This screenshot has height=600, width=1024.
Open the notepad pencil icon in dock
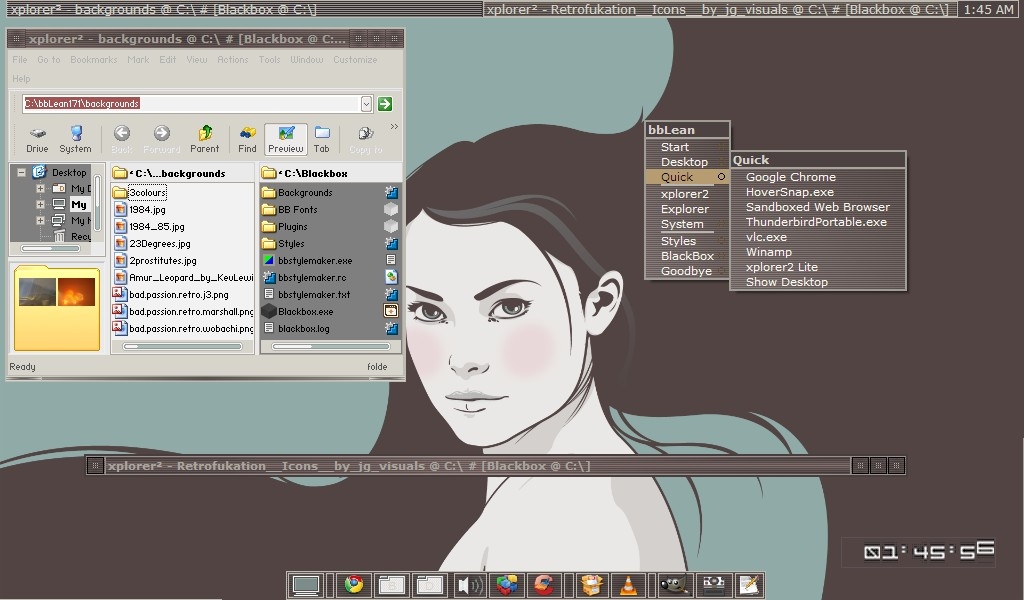click(748, 584)
